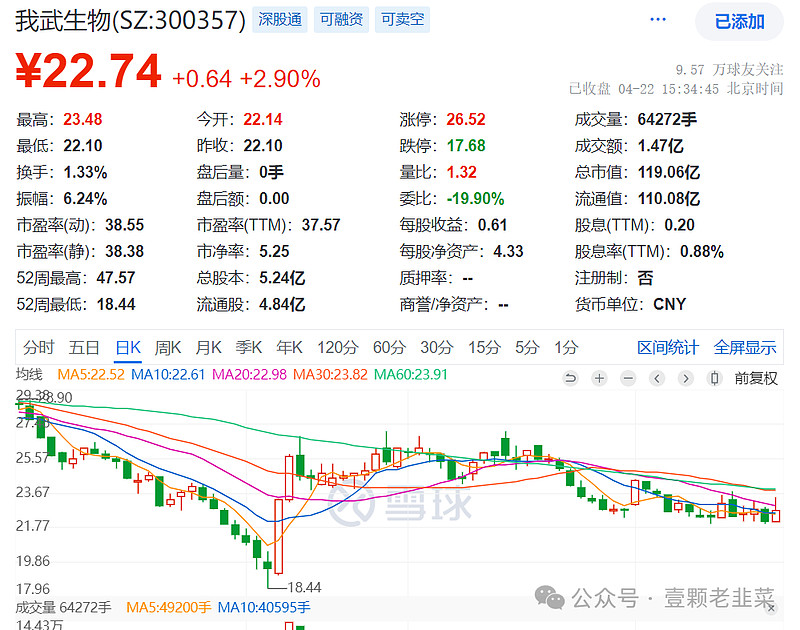Switch to the 周K weekly chart tab

click(168, 348)
